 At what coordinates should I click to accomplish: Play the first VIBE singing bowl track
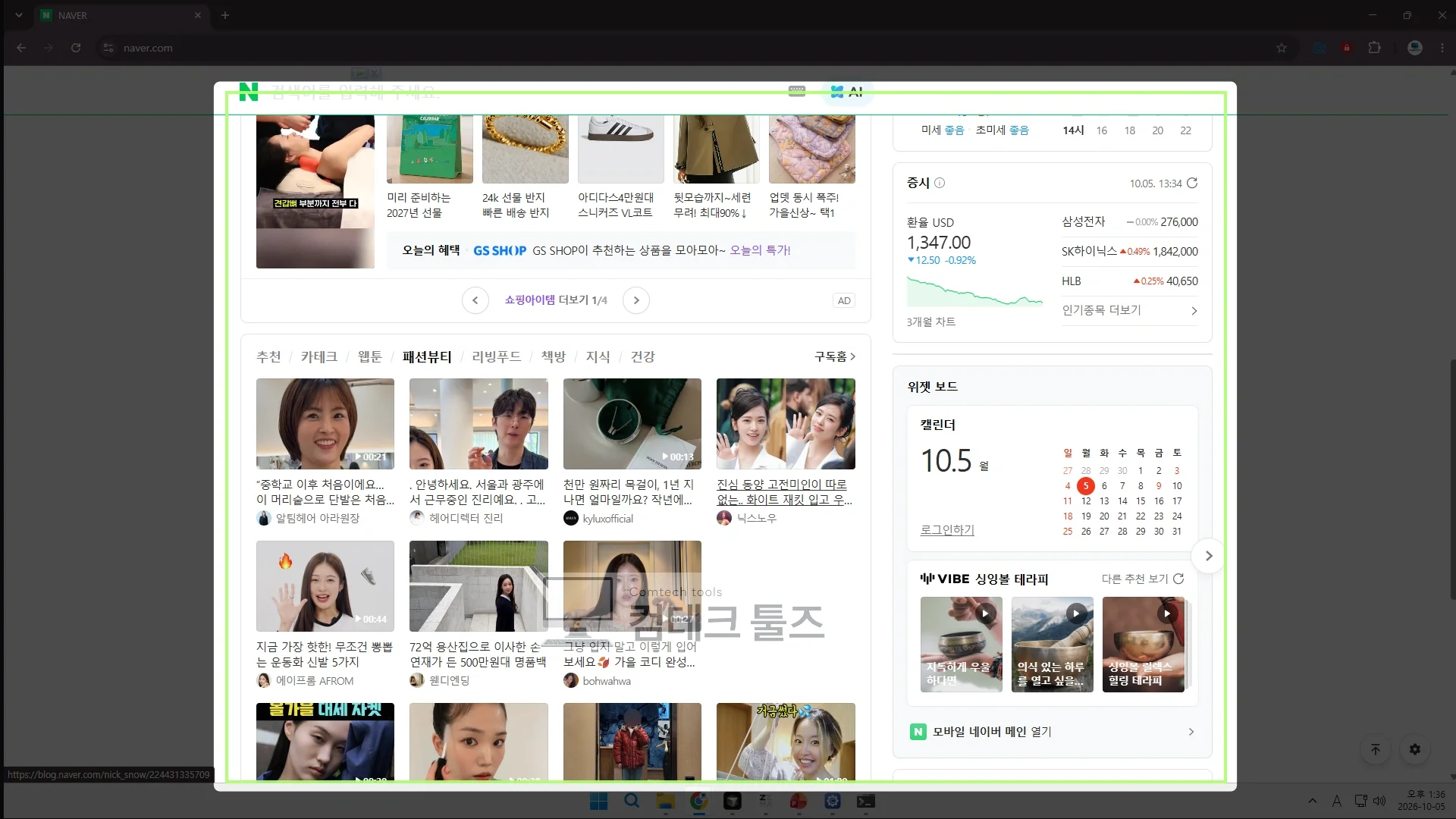click(x=984, y=613)
